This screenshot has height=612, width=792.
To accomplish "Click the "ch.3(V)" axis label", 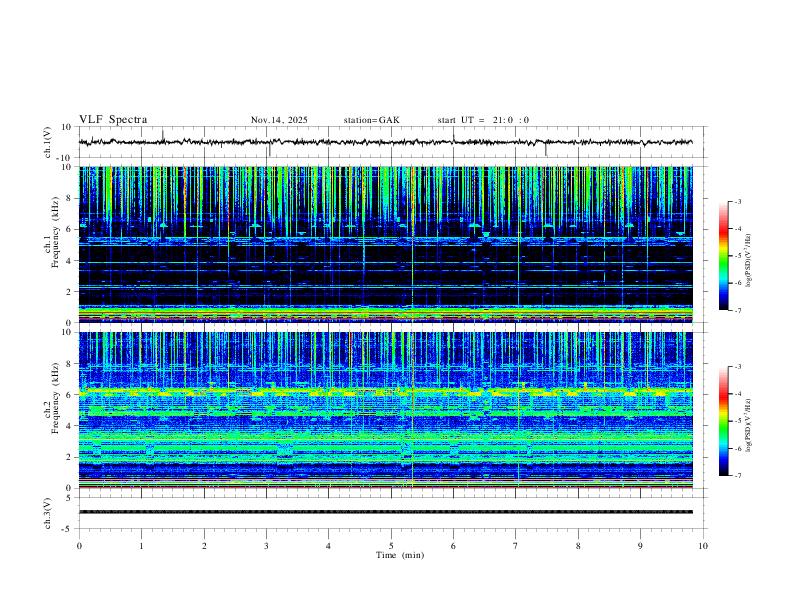I will coord(47,513).
